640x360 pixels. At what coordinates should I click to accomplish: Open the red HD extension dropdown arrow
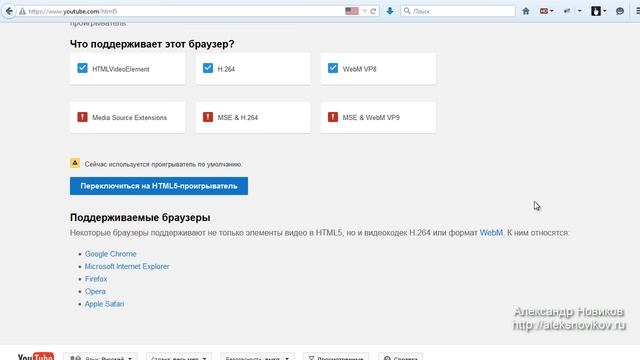coord(552,11)
